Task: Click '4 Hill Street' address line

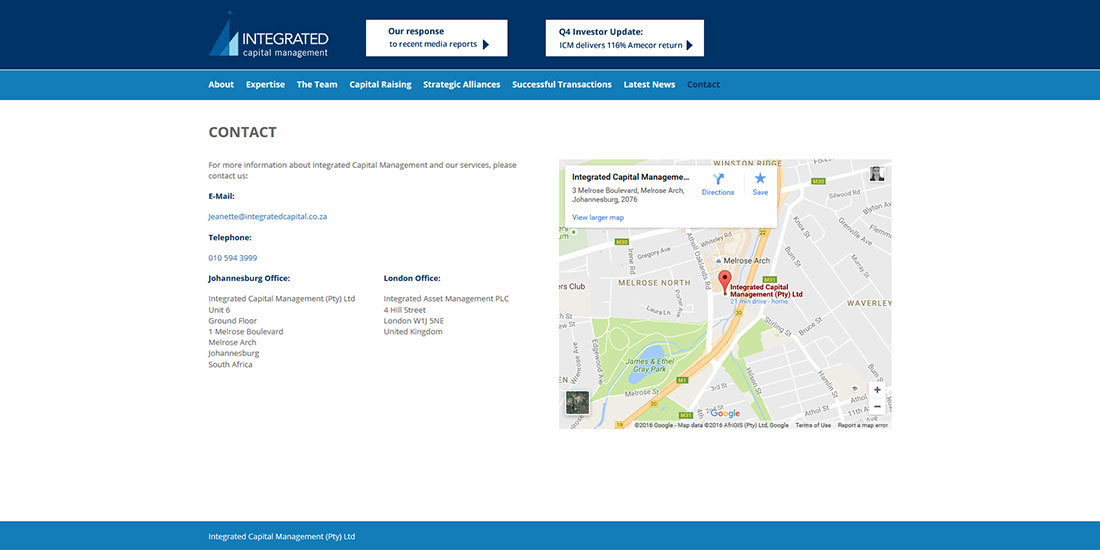Action: pos(405,310)
